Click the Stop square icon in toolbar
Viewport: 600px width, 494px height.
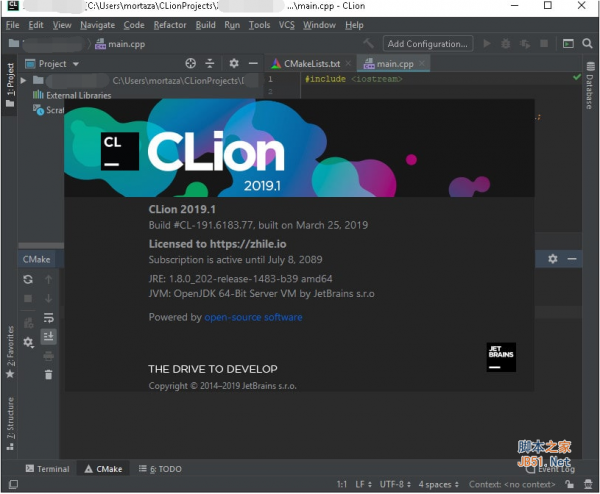point(544,44)
